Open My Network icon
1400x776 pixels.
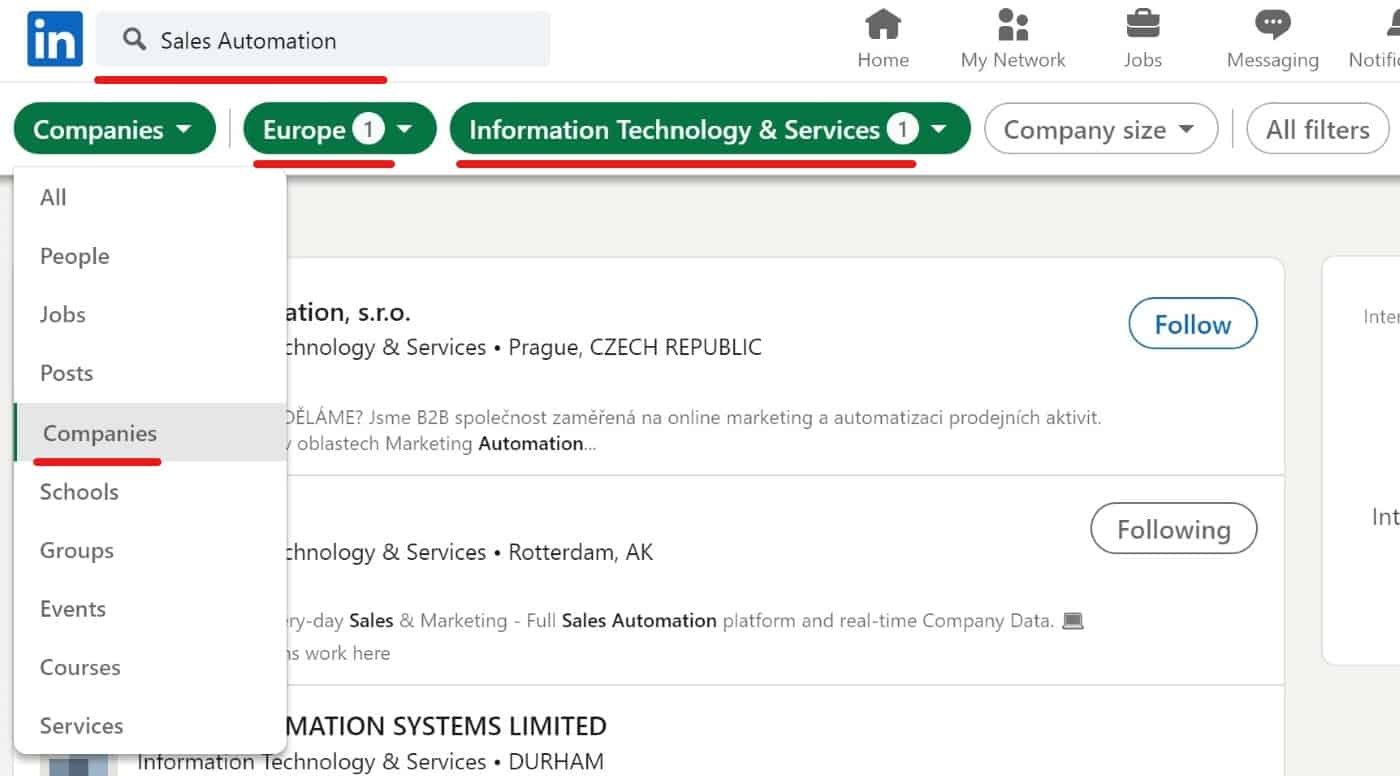1013,24
